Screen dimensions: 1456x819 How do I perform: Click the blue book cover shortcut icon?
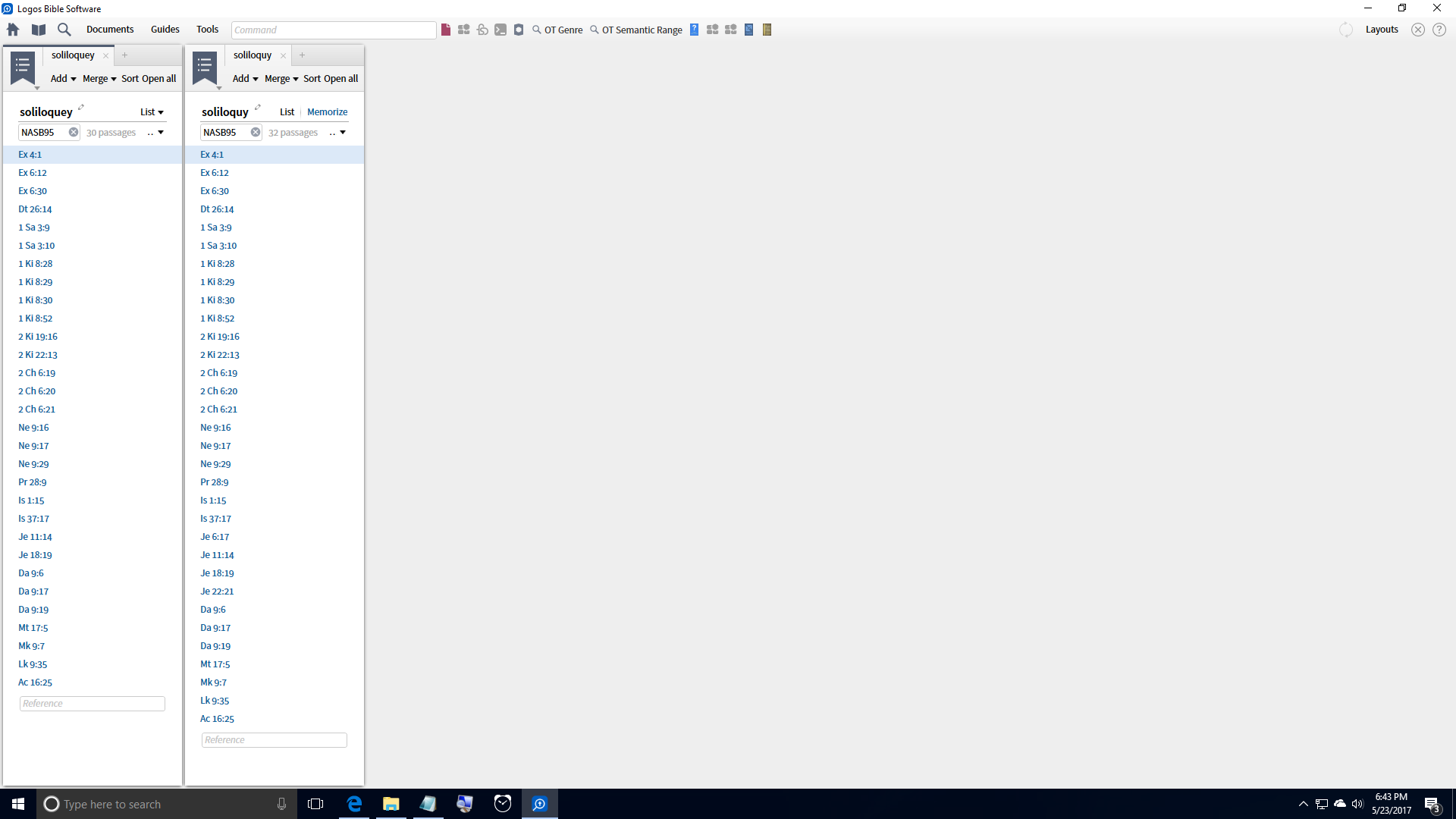(748, 30)
